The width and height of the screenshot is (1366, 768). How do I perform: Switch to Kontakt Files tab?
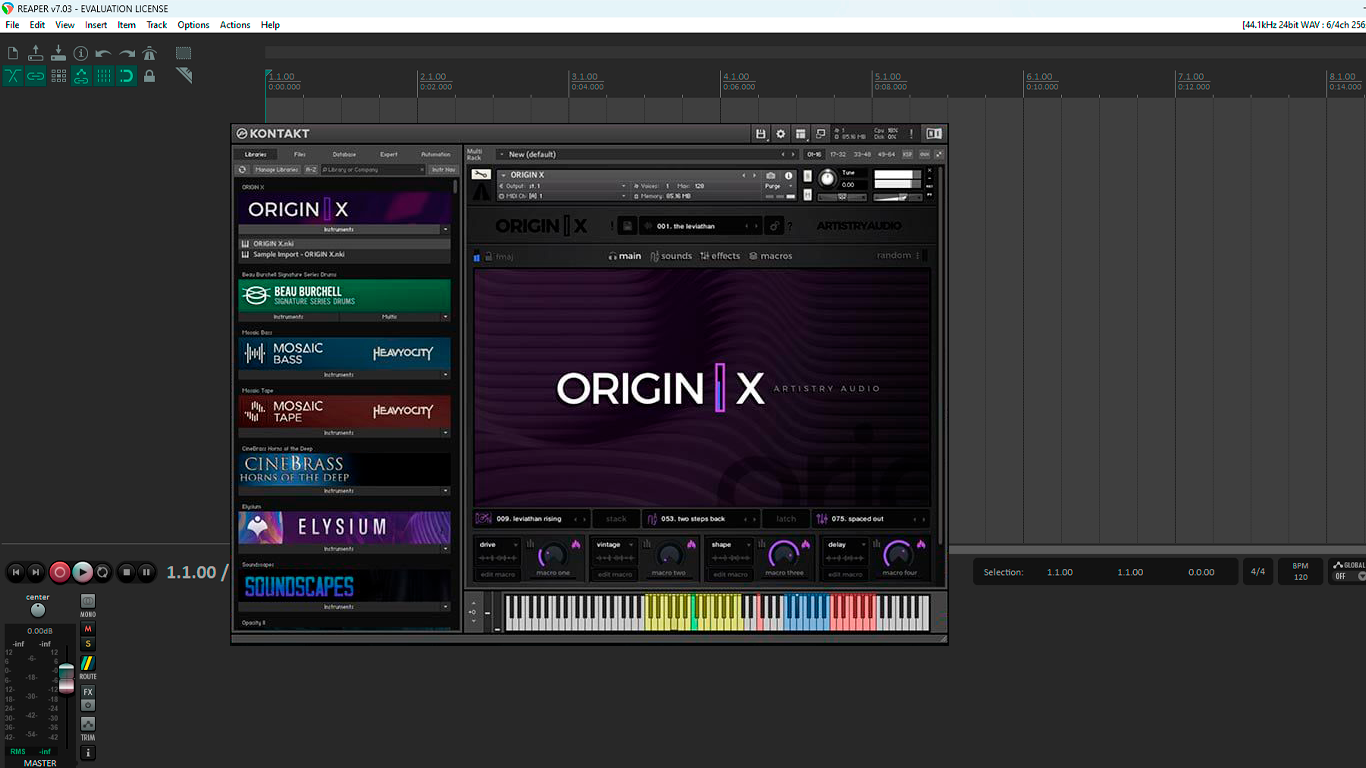click(300, 154)
